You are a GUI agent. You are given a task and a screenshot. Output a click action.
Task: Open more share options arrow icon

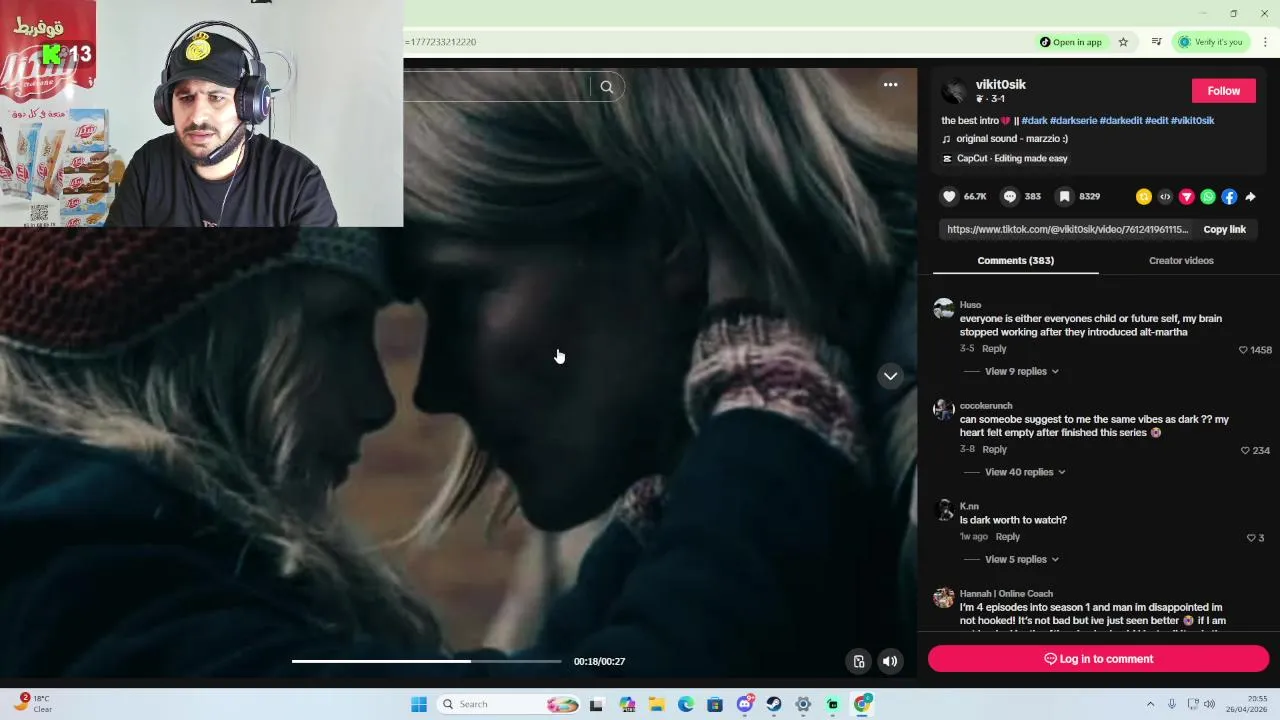(x=1250, y=197)
